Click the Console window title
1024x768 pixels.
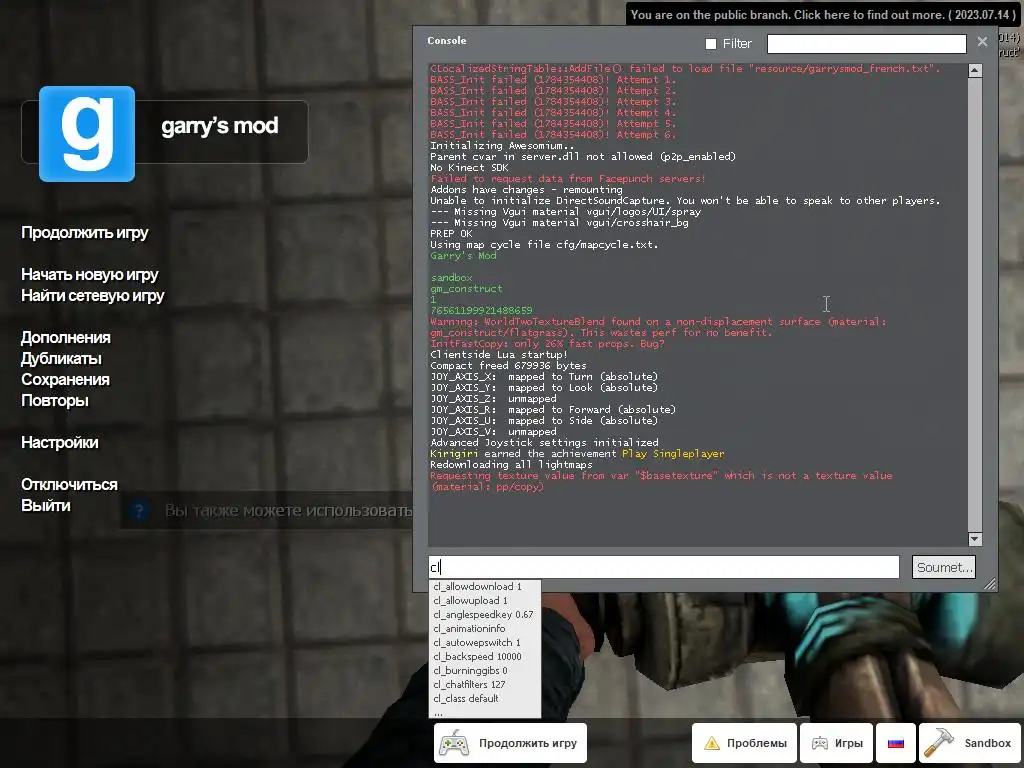click(x=447, y=40)
